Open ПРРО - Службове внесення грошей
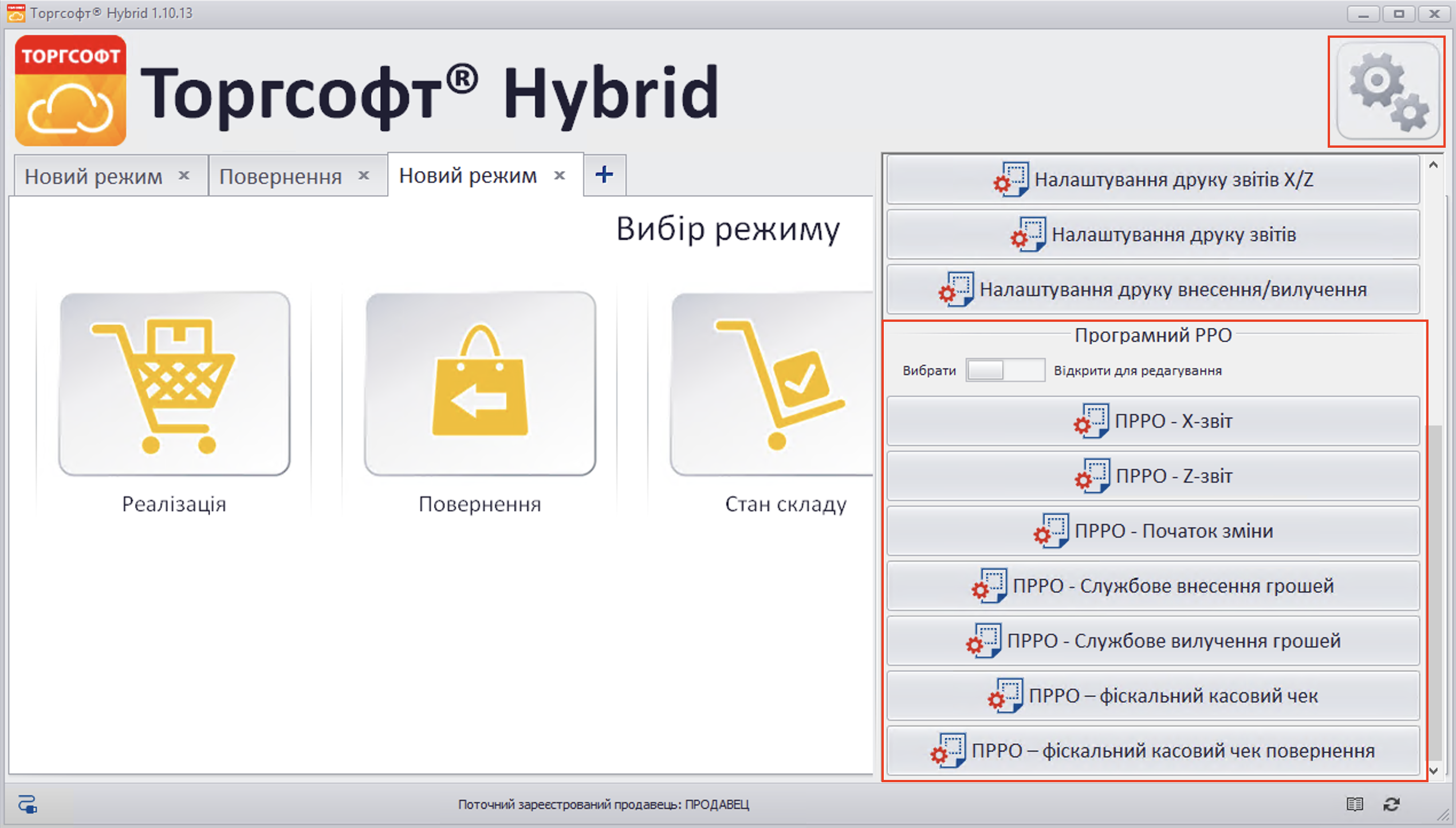Screen dimensions: 1456x828 1152,586
